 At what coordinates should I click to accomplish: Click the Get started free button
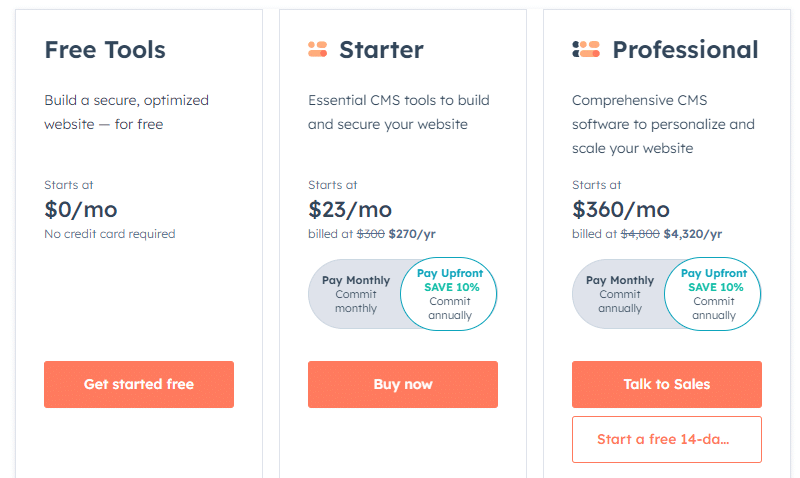[x=139, y=384]
